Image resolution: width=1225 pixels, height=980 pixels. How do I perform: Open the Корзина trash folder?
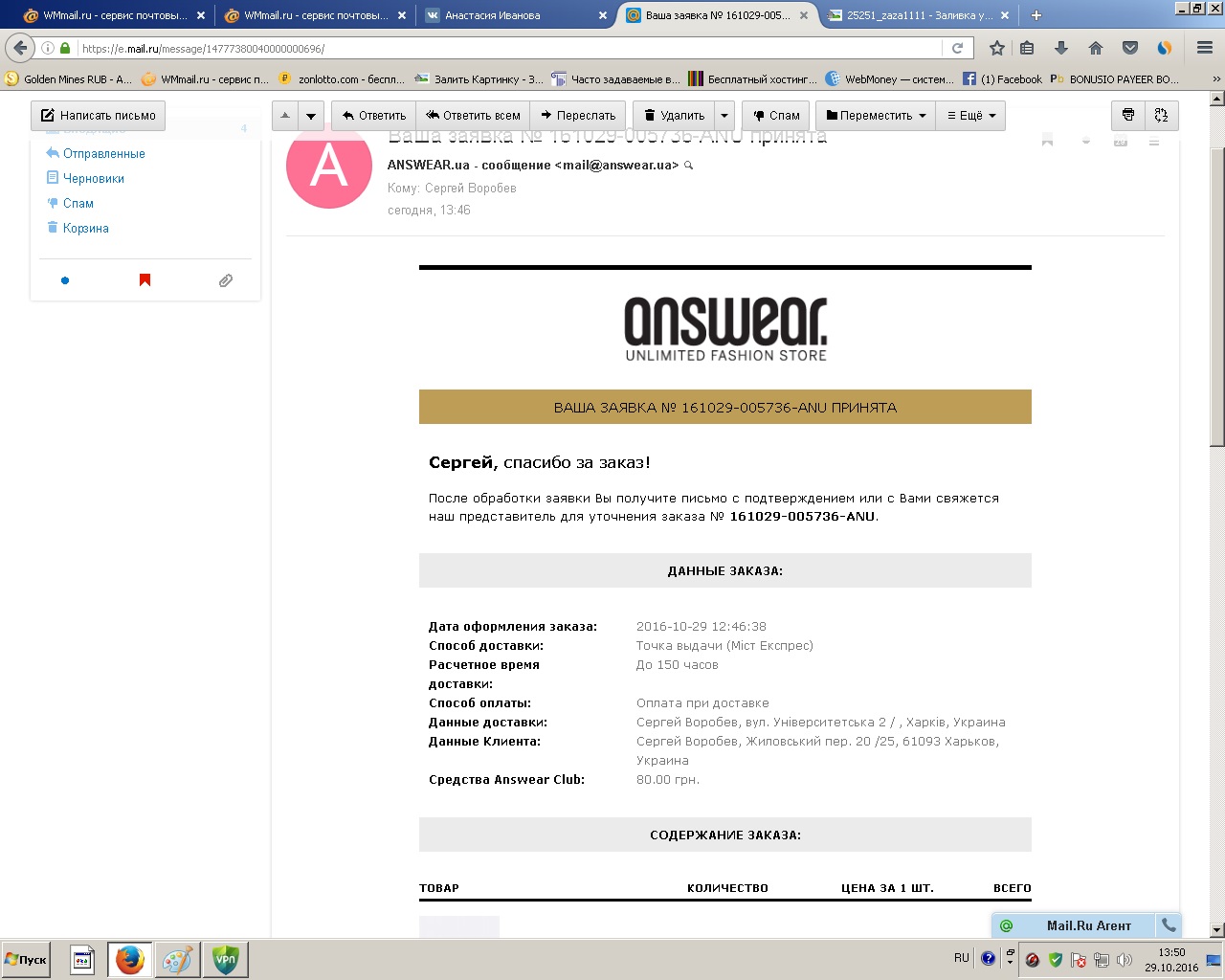pyautogui.click(x=86, y=228)
